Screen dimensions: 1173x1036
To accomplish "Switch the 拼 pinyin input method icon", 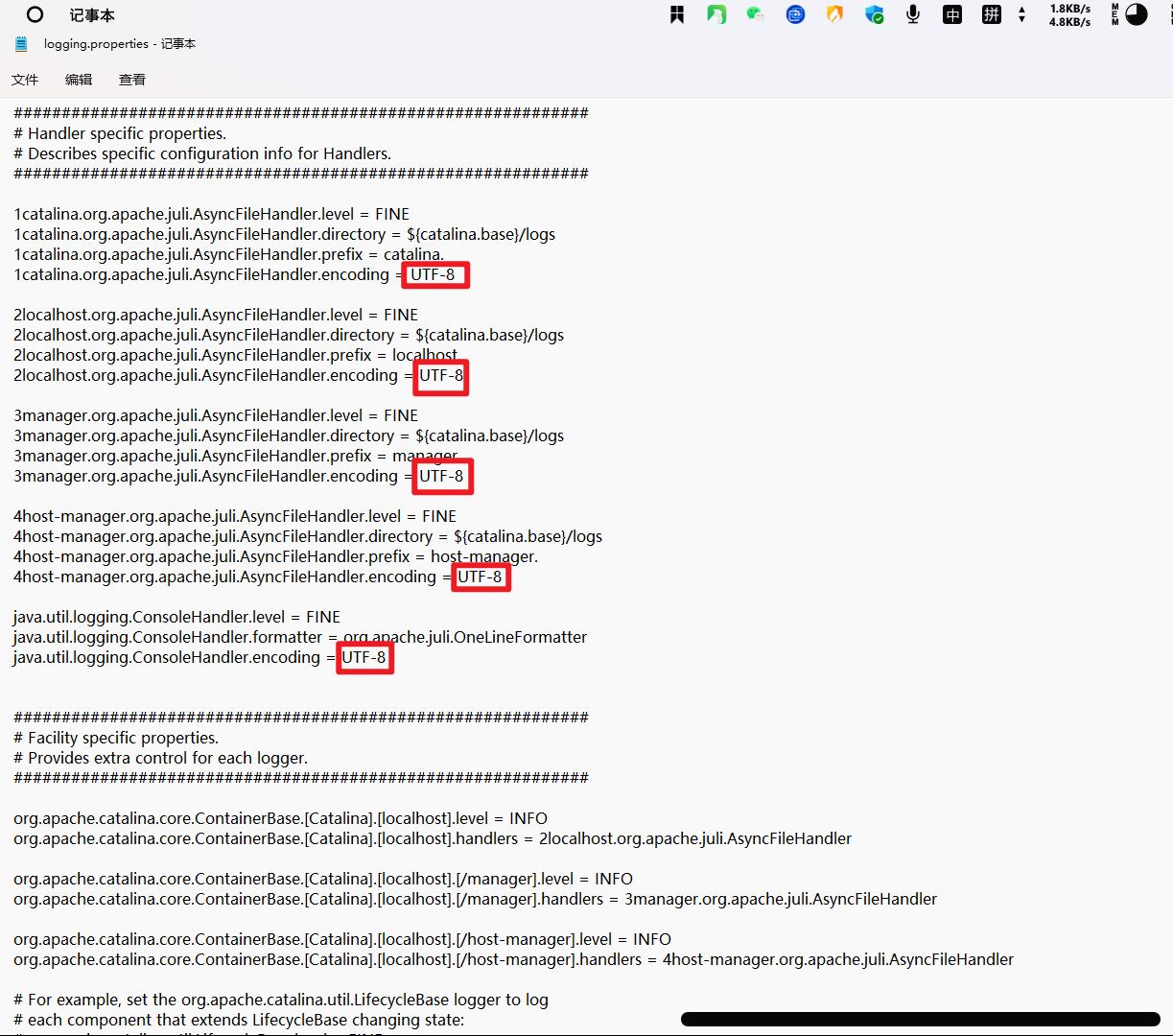I will tap(992, 14).
